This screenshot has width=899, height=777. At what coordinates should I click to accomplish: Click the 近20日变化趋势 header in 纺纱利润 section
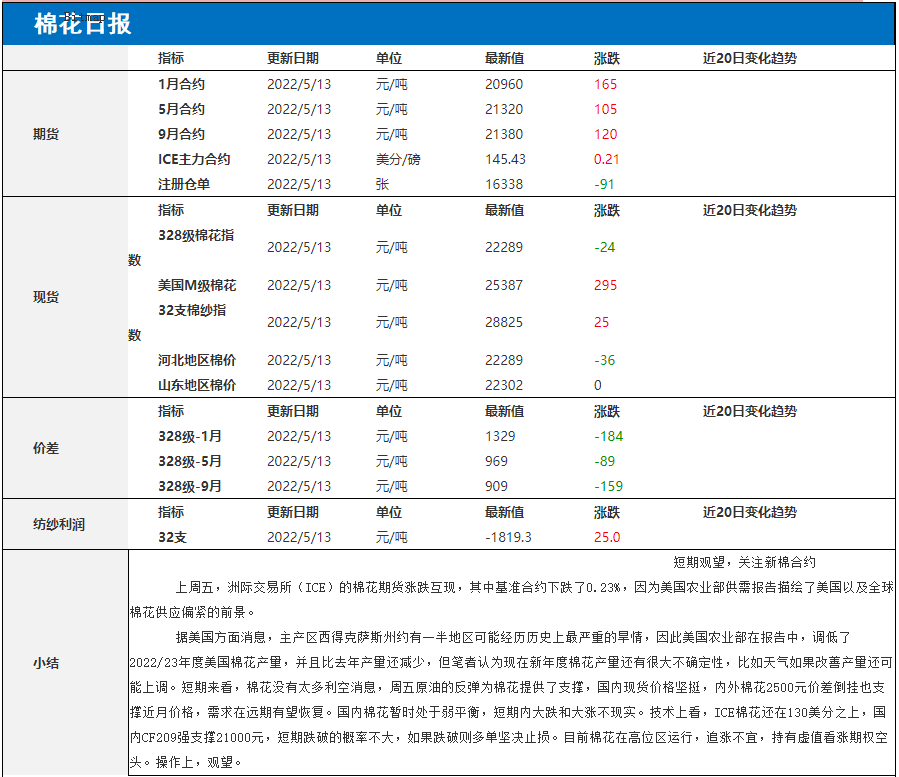coord(750,512)
